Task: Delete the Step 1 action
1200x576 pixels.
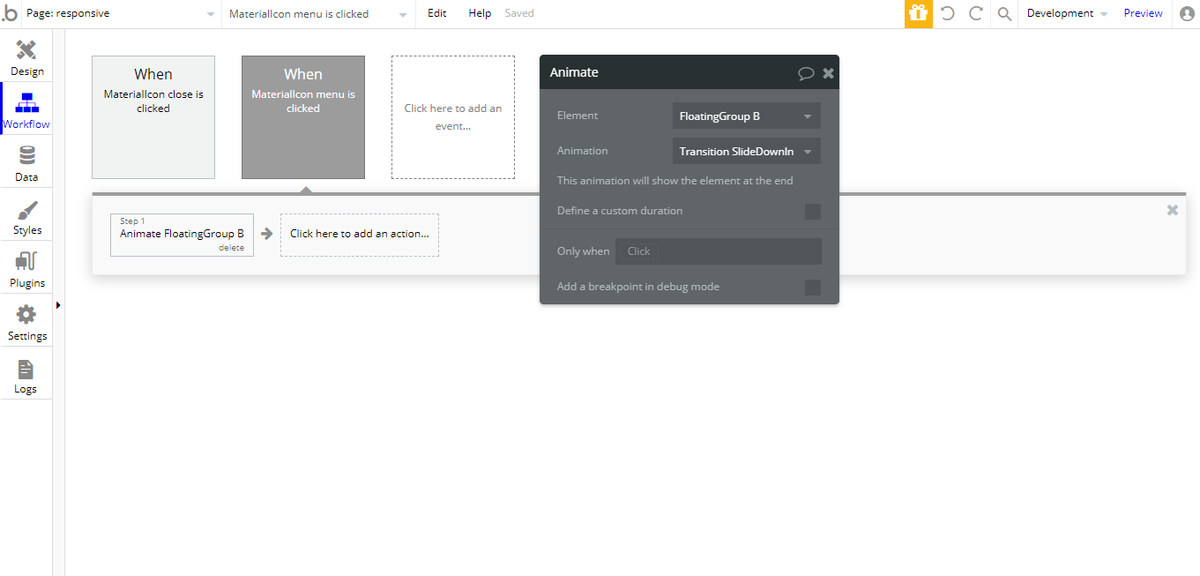Action: click(231, 248)
